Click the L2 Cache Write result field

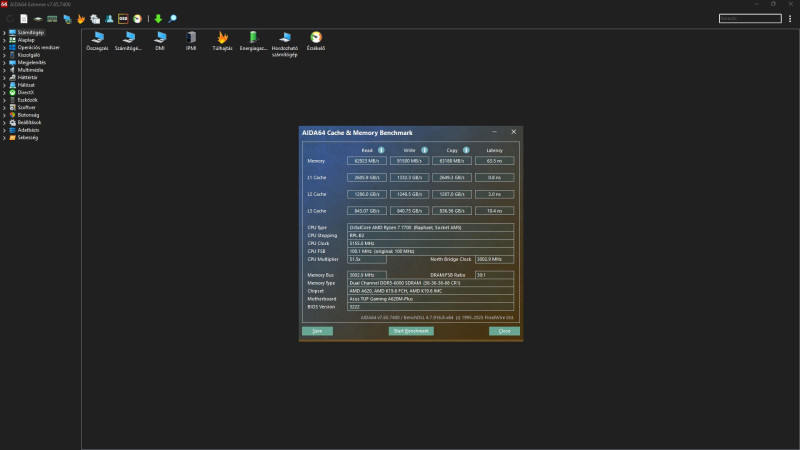409,194
